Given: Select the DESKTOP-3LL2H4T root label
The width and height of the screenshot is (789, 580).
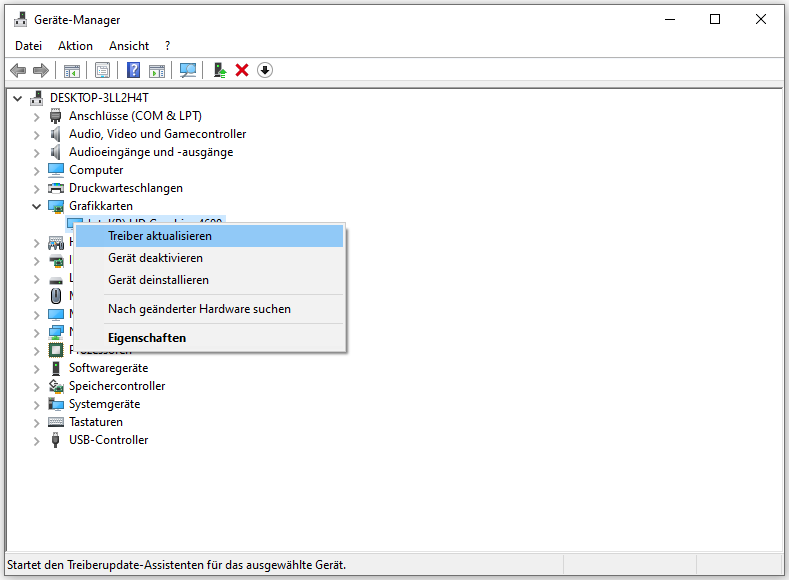Looking at the screenshot, I should (99, 98).
